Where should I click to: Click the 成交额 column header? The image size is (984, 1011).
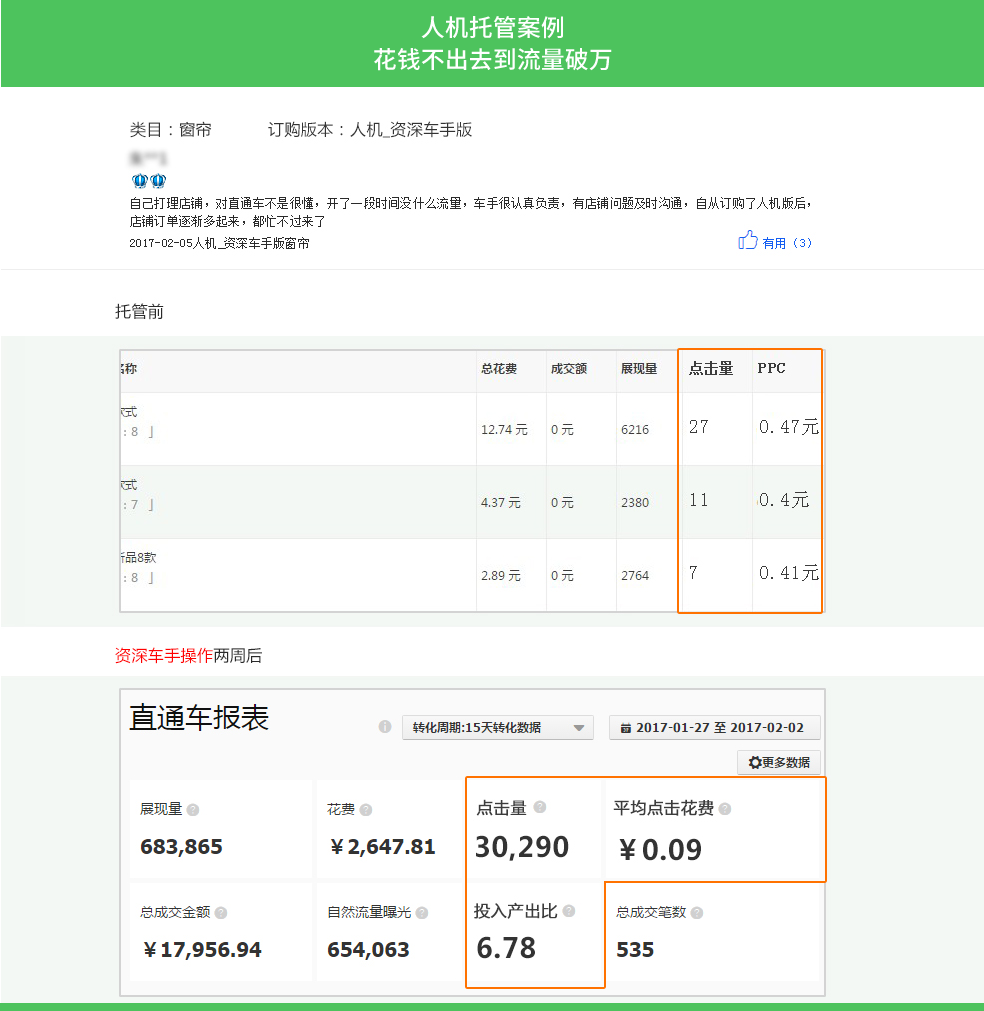[x=568, y=369]
